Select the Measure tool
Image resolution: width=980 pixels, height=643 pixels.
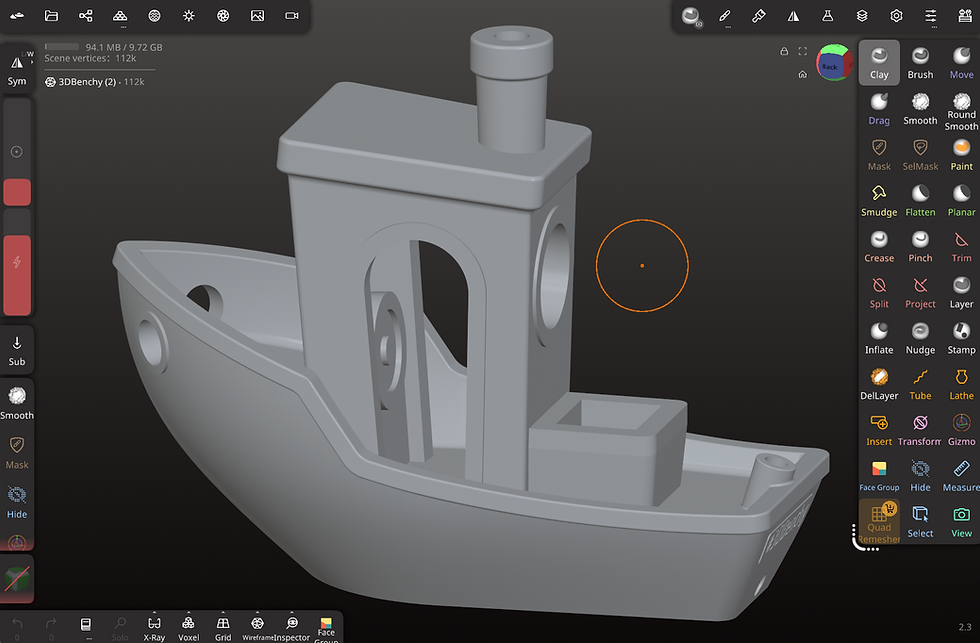[x=961, y=476]
